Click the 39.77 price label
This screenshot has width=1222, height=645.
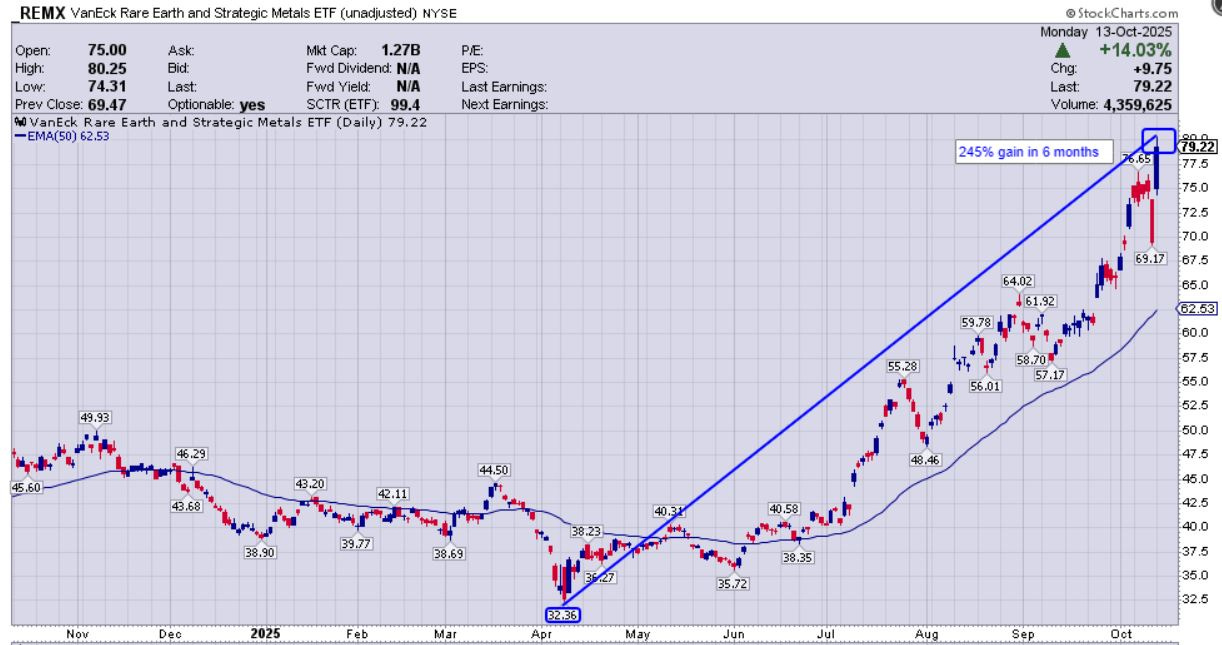point(356,543)
